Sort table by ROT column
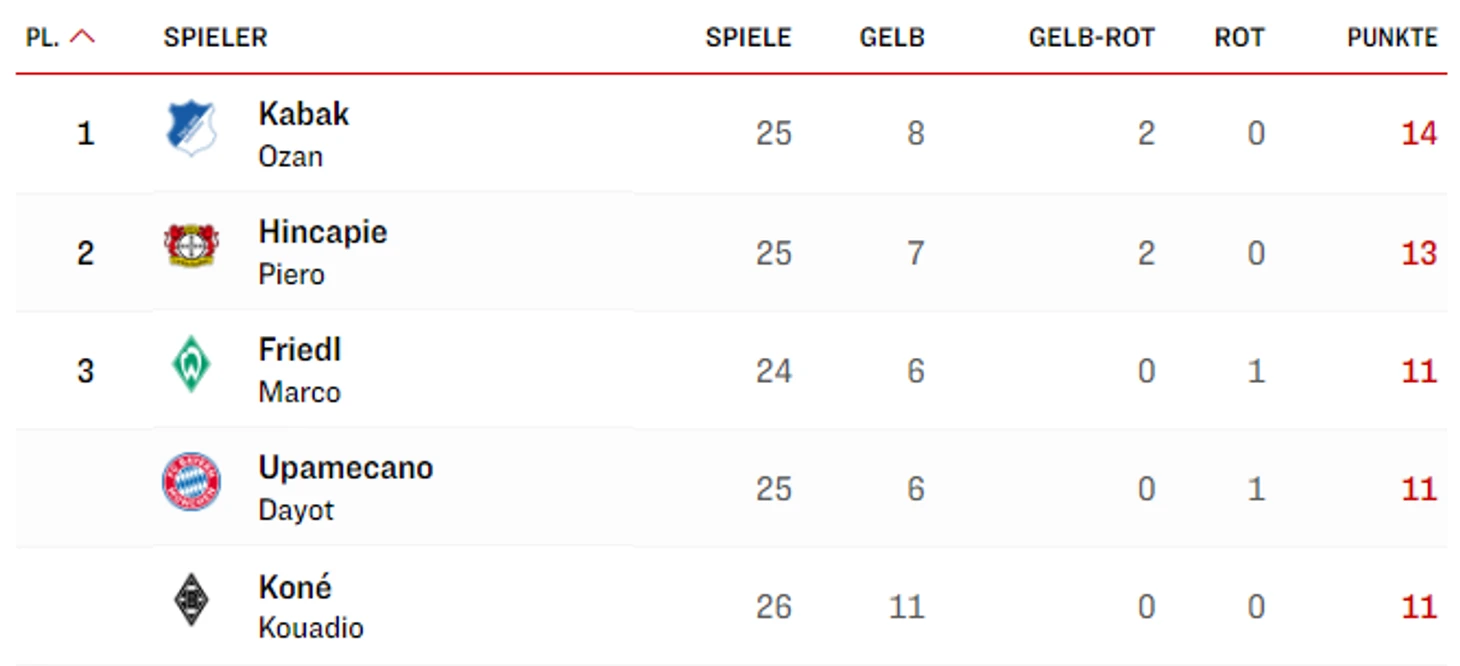This screenshot has height=666, width=1460. coord(1239,38)
